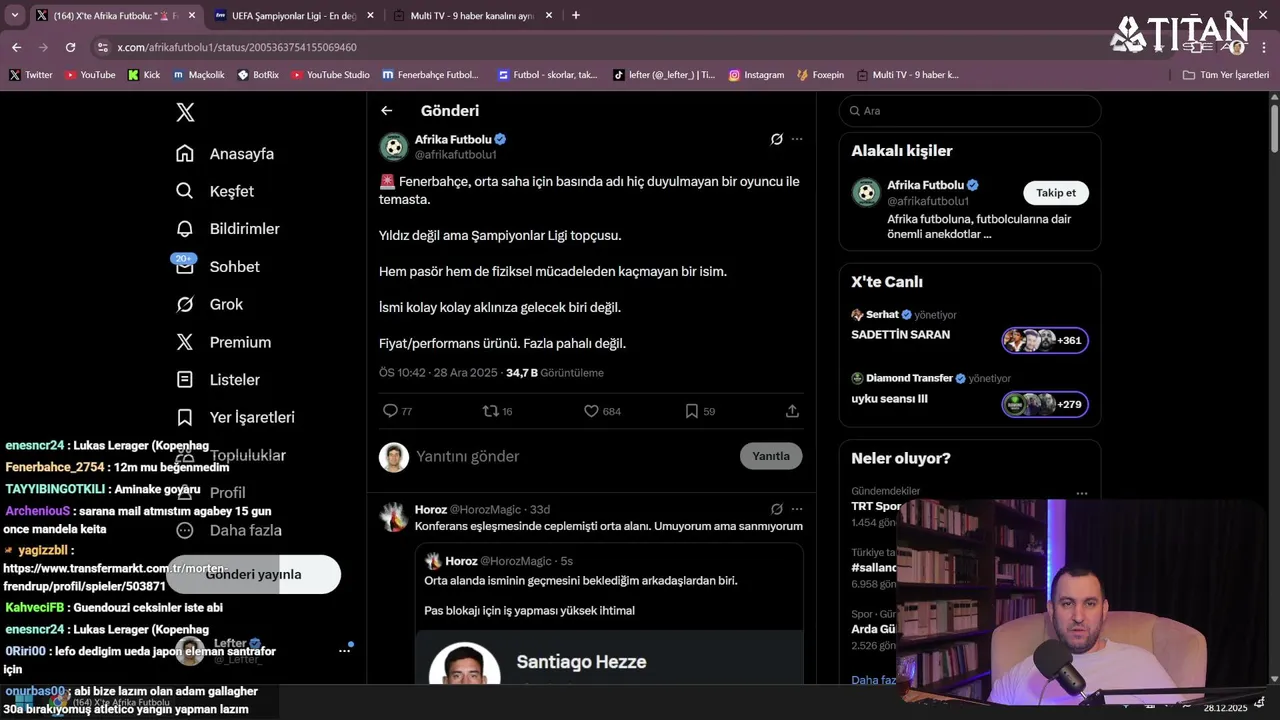Open Kick bookmark
The height and width of the screenshot is (720, 1280).
pyautogui.click(x=144, y=75)
